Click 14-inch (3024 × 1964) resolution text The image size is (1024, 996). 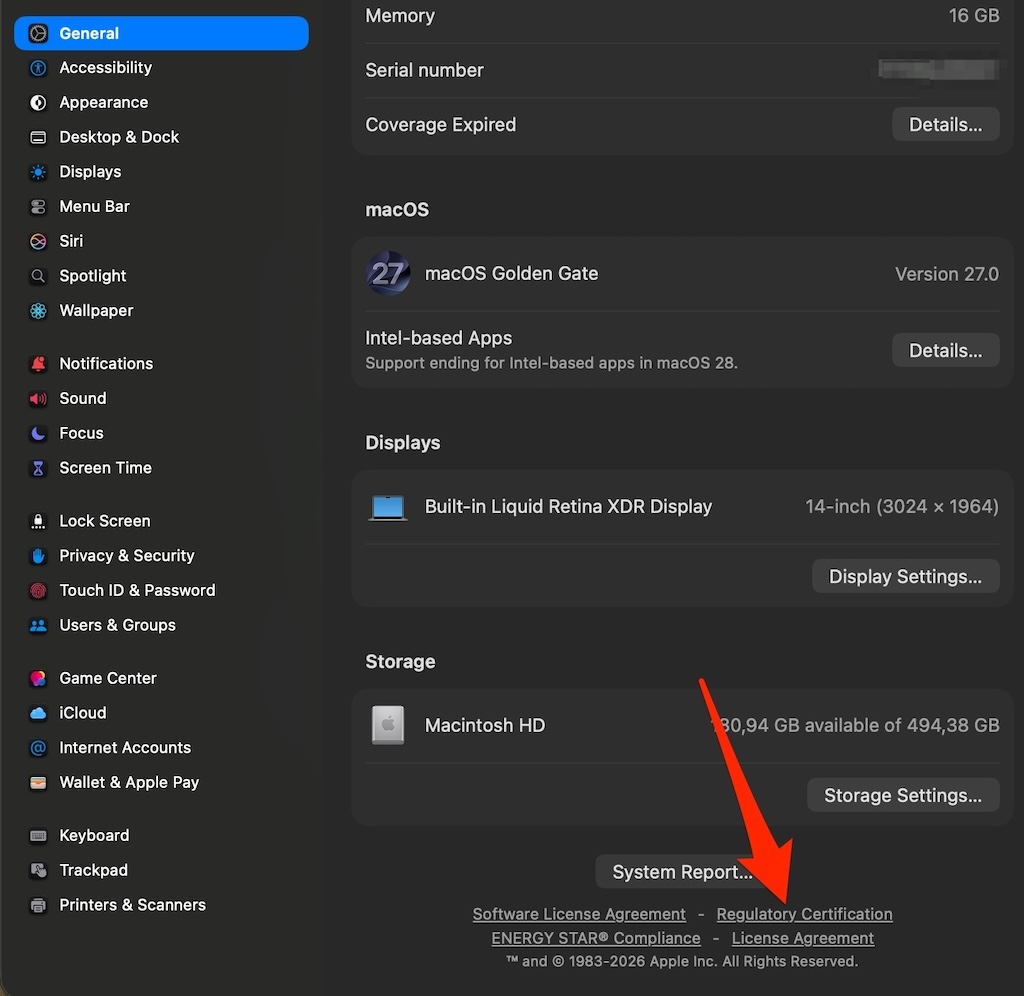[x=902, y=507]
